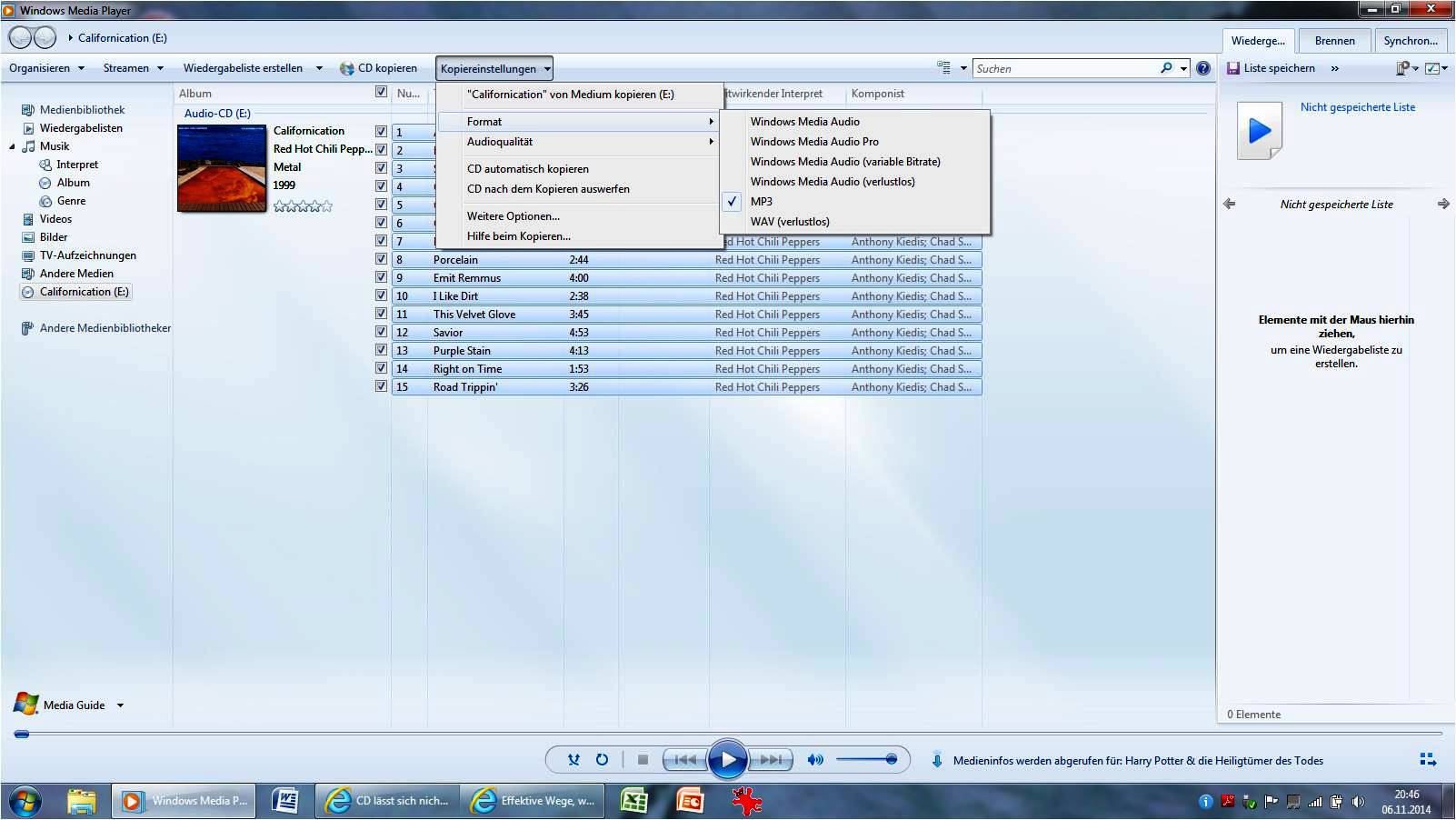The image size is (1456, 820).
Task: Uncheck the Road Trippin' checkbox
Action: (x=381, y=386)
